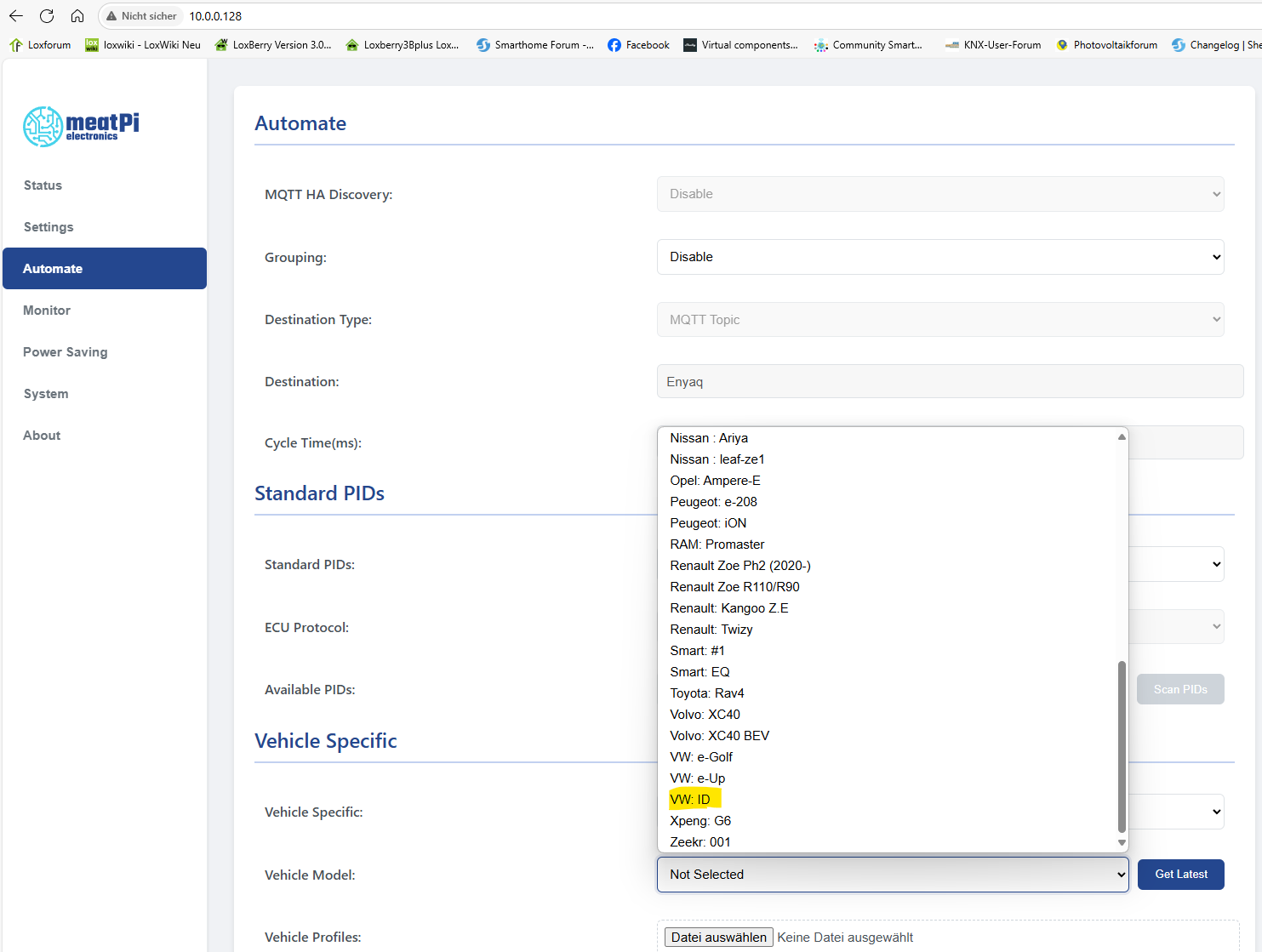Click the Get Latest button

pyautogui.click(x=1181, y=875)
